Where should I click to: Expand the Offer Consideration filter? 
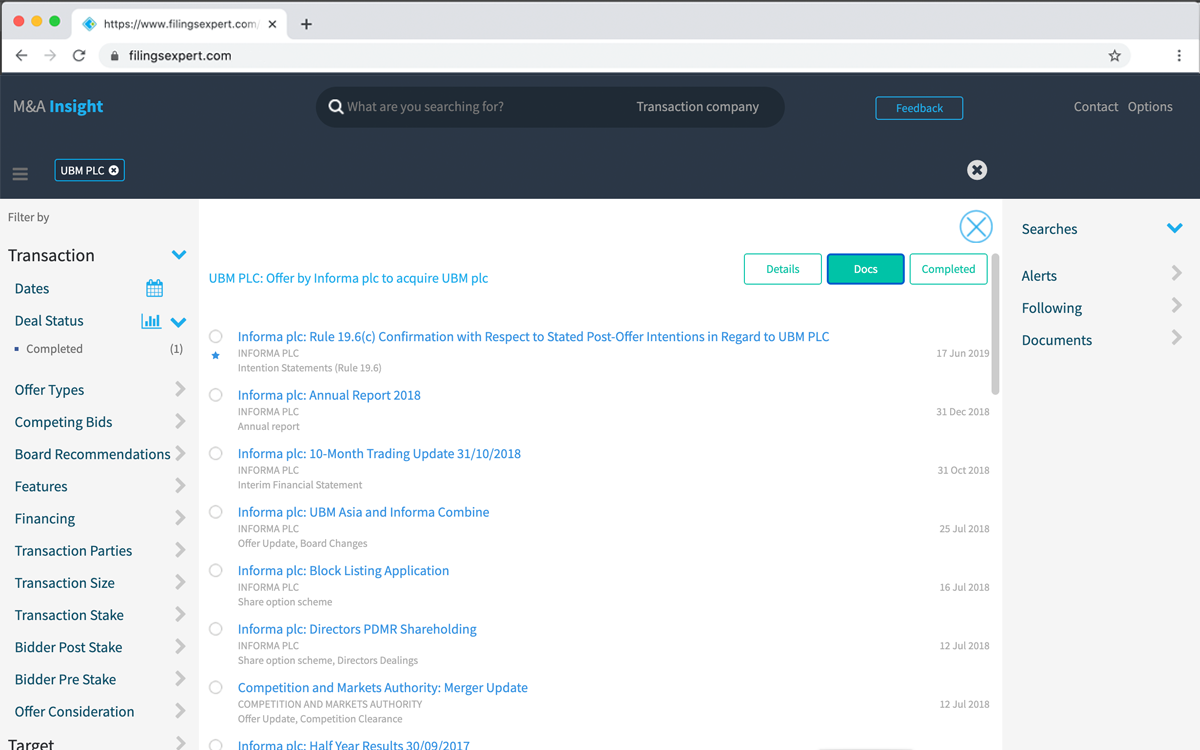pos(180,711)
